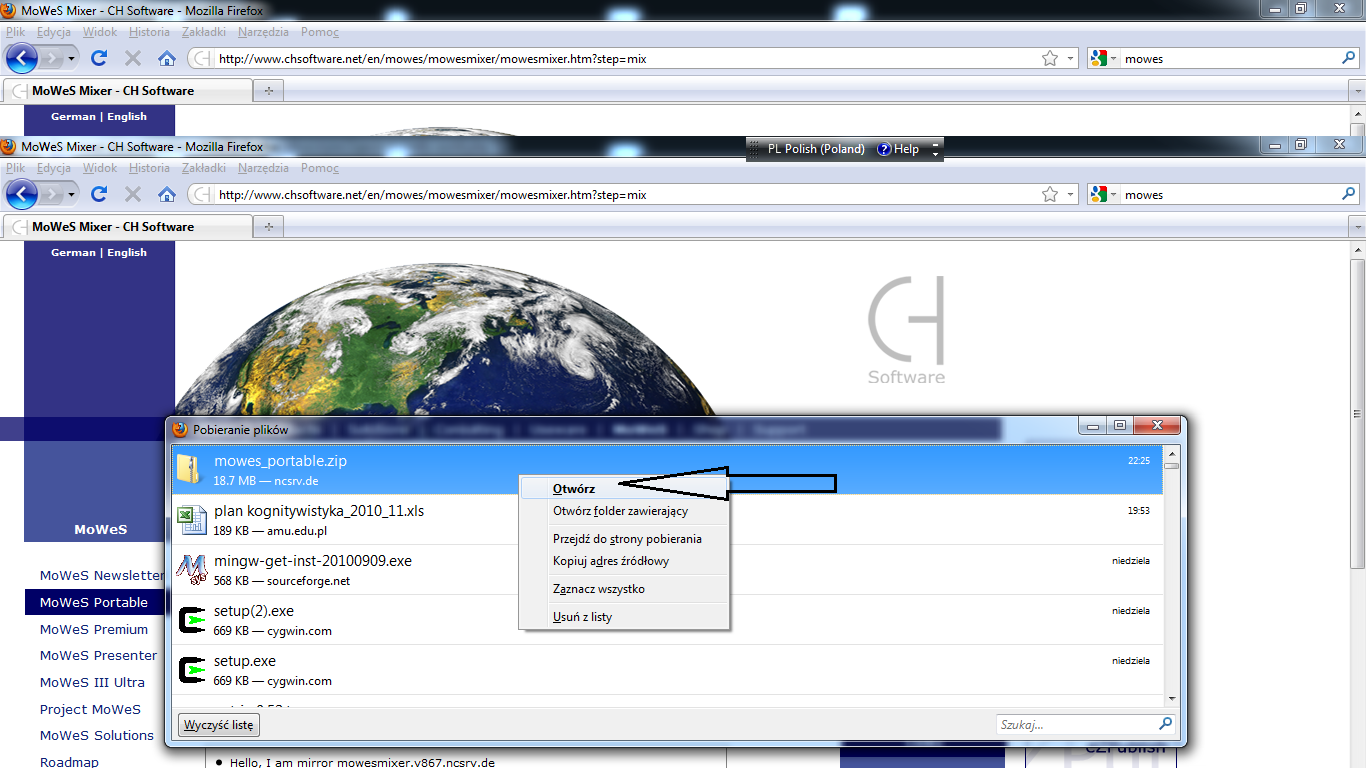Click German link in background Firefox window
The width and height of the screenshot is (1366, 768).
[x=73, y=117]
